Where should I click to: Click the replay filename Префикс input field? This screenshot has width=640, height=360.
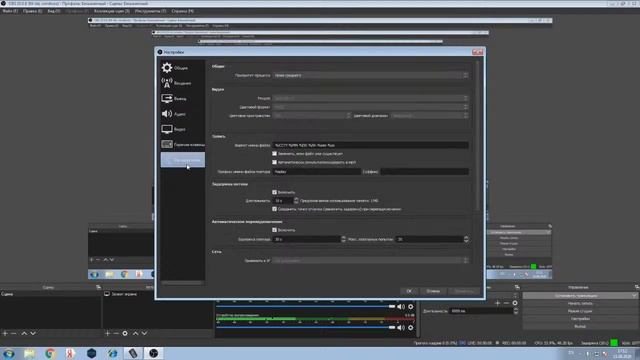[x=316, y=172]
